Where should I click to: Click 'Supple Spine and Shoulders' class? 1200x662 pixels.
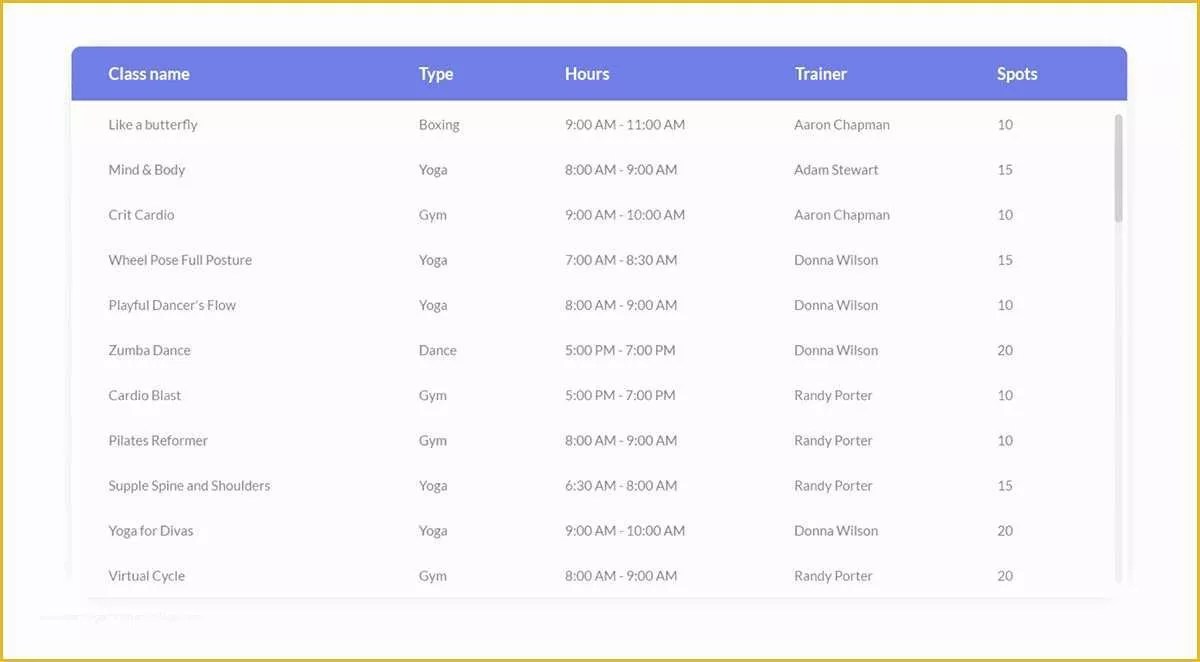pos(189,485)
